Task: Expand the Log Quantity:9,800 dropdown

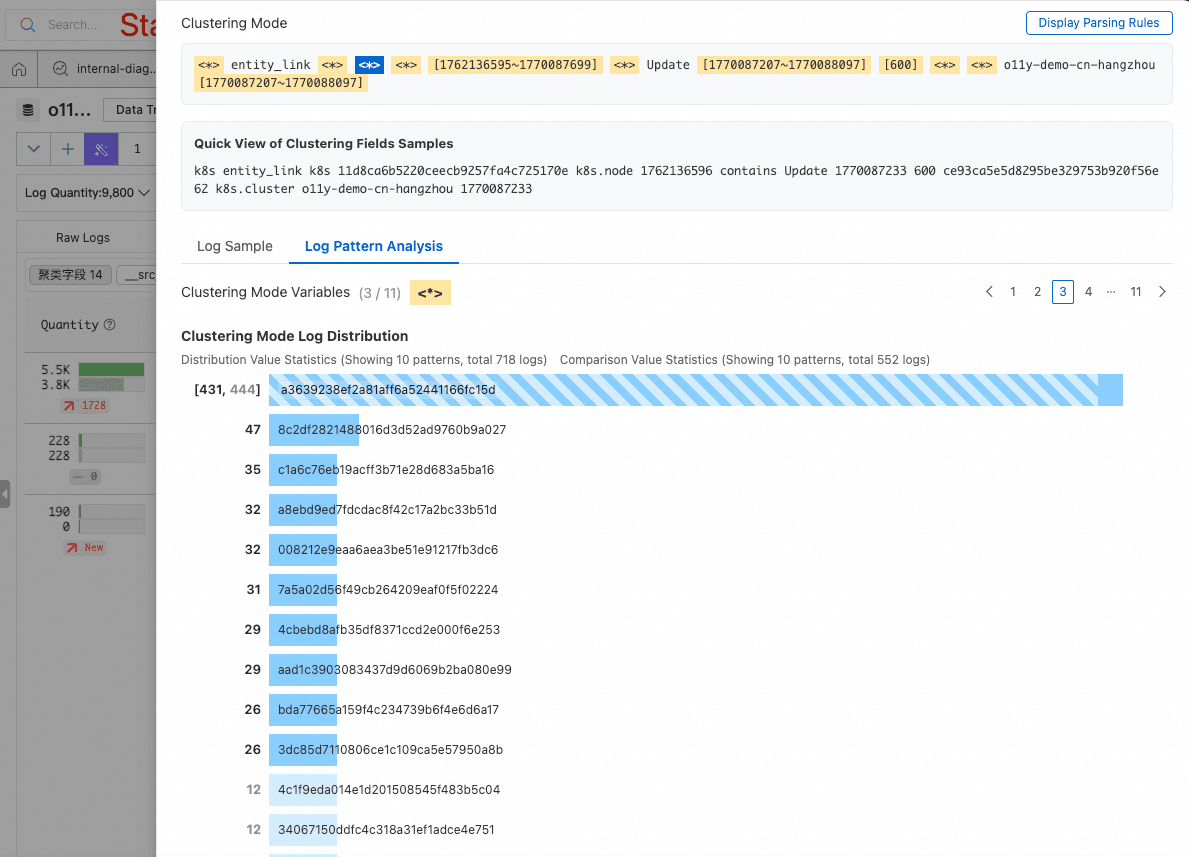Action: point(89,192)
